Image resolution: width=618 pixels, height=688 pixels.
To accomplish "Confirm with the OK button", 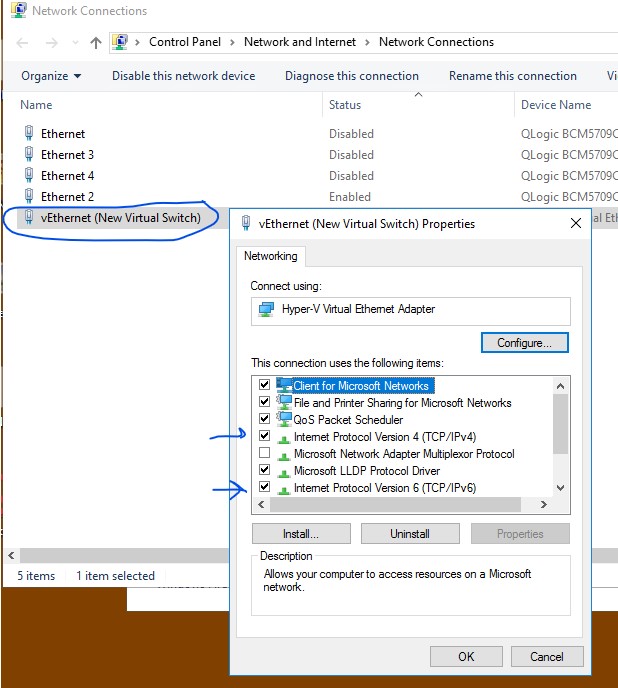I will (x=466, y=656).
